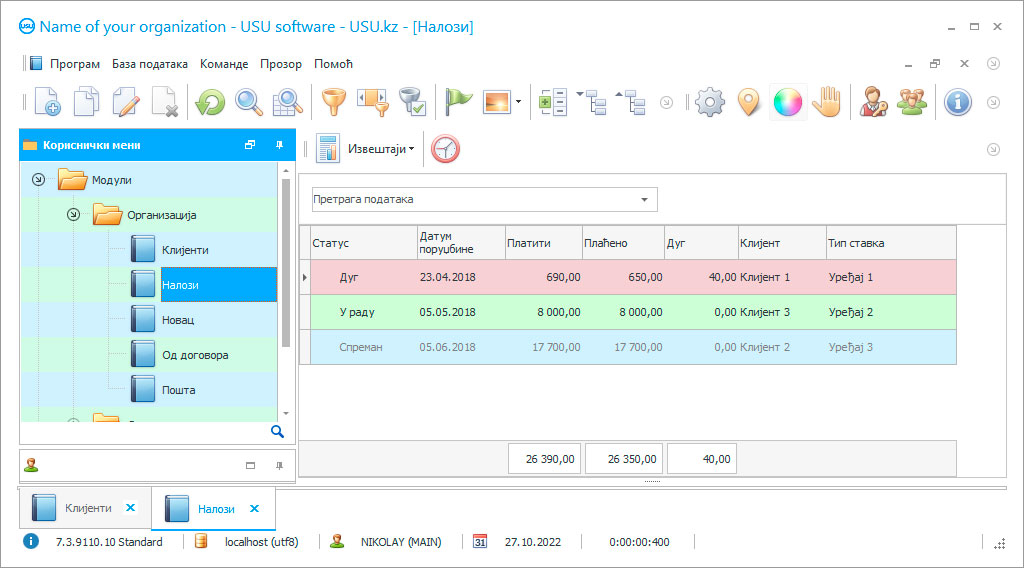Image resolution: width=1024 pixels, height=568 pixels.
Task: Open the filter funnel tool
Action: click(x=332, y=102)
